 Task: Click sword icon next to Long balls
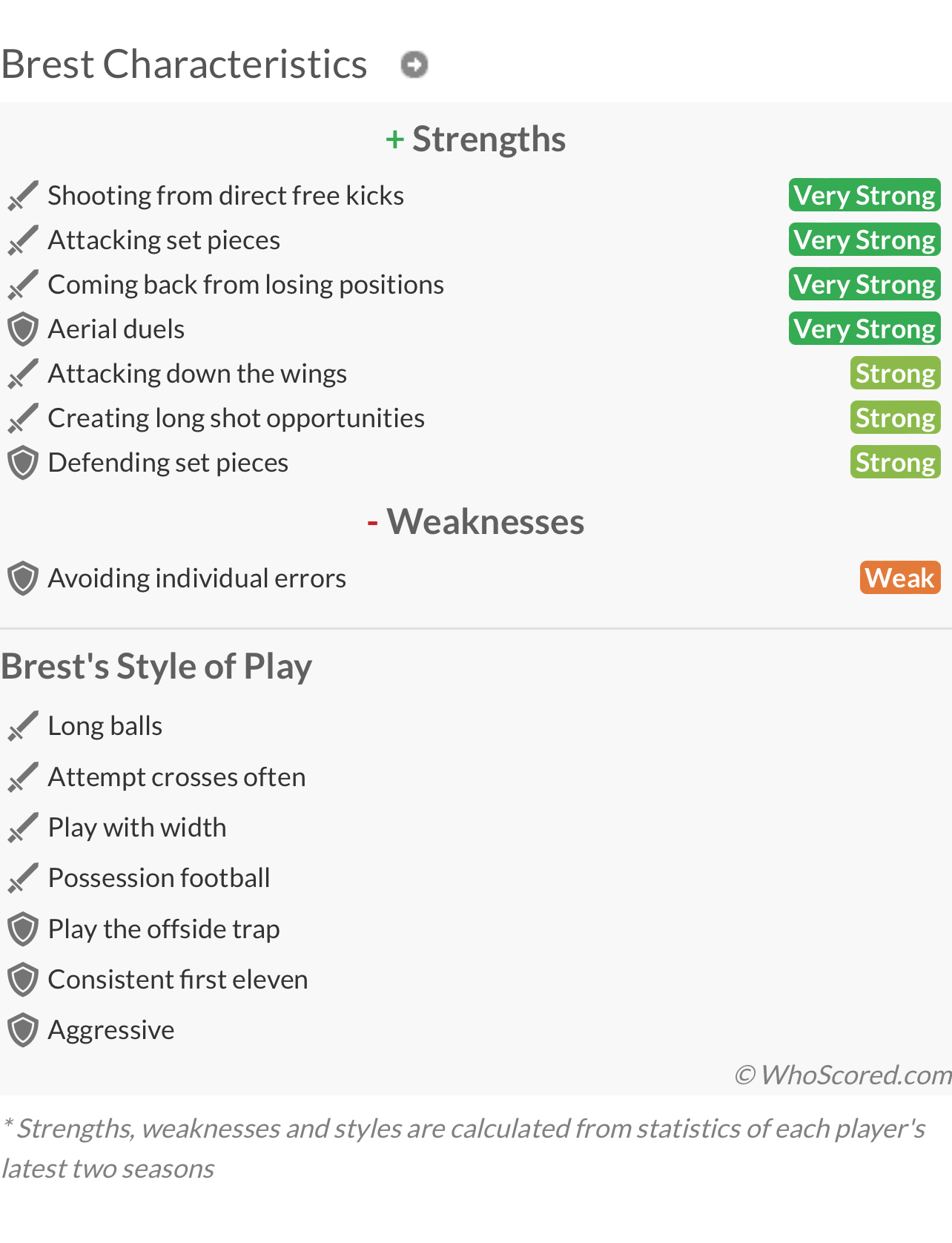[x=23, y=726]
